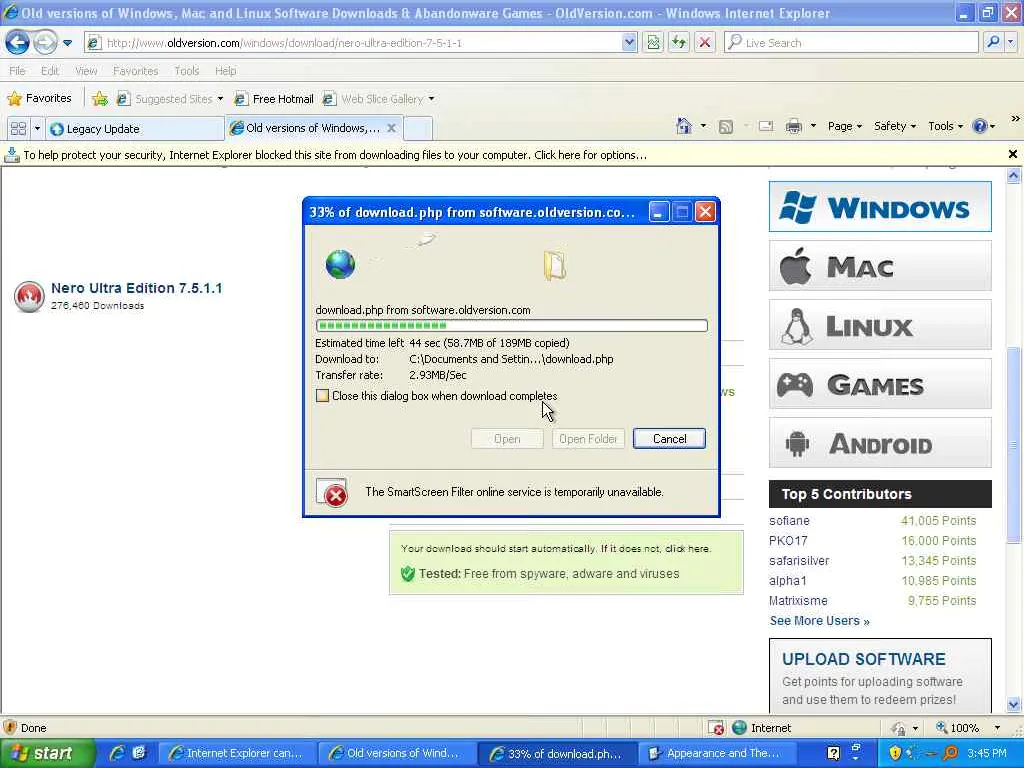This screenshot has height=768, width=1024.
Task: Click the taskbar help question mark icon
Action: 833,753
